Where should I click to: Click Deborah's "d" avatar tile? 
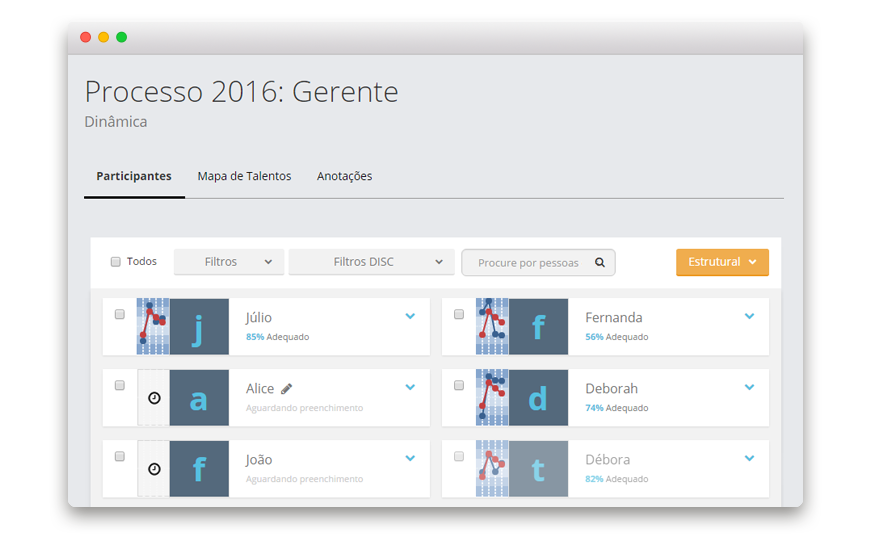pos(538,397)
